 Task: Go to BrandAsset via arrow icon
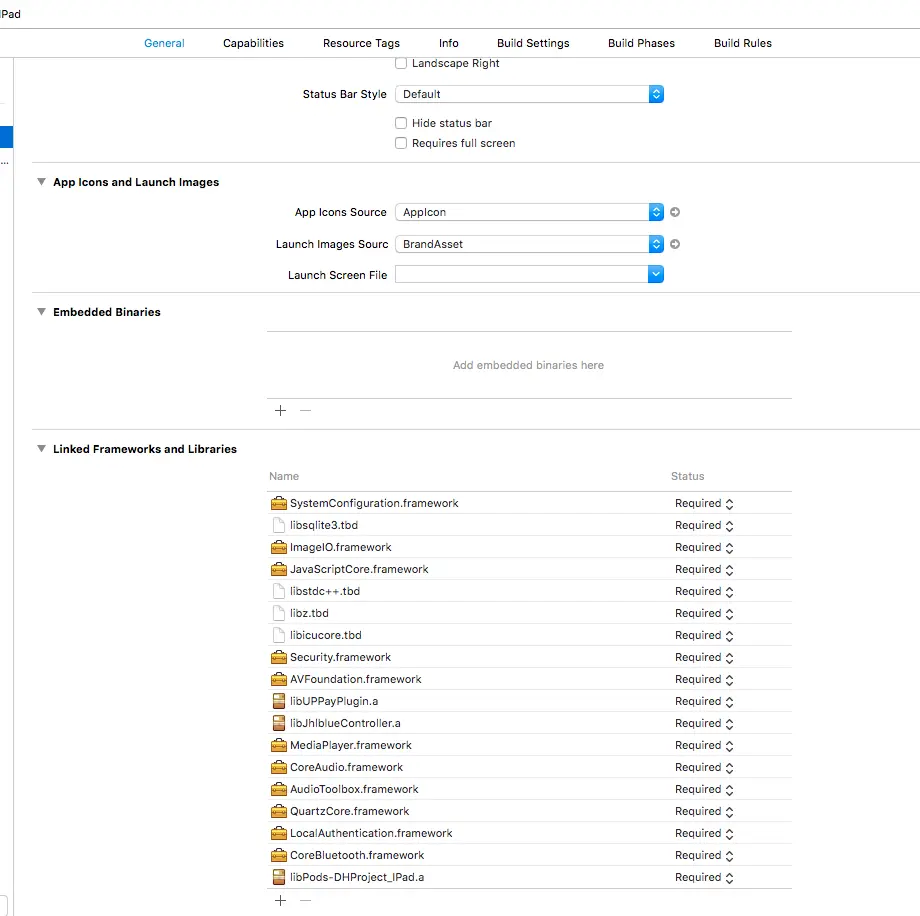(x=675, y=244)
